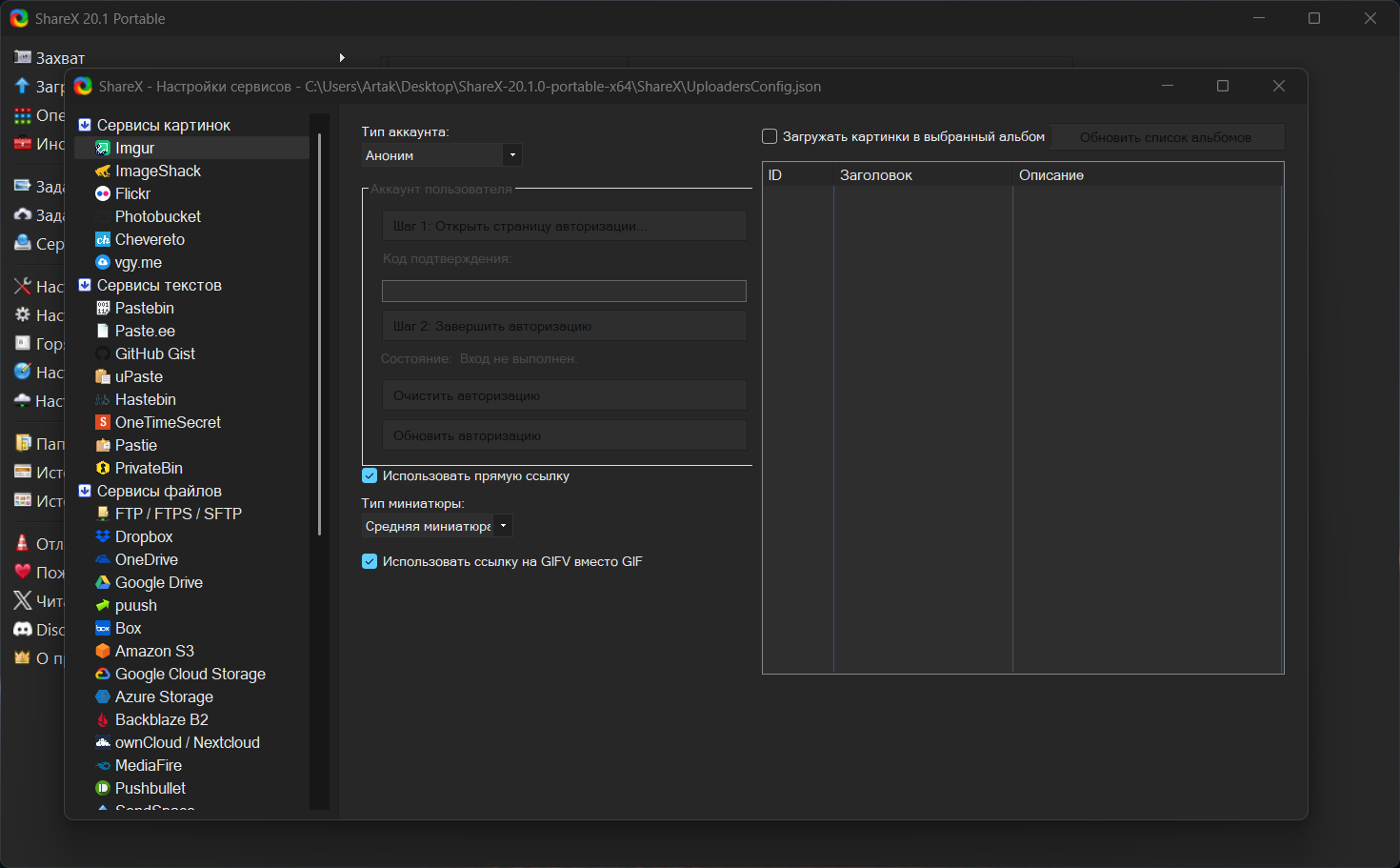The width and height of the screenshot is (1400, 868).
Task: Open the MediaFire icon
Action: click(x=103, y=765)
